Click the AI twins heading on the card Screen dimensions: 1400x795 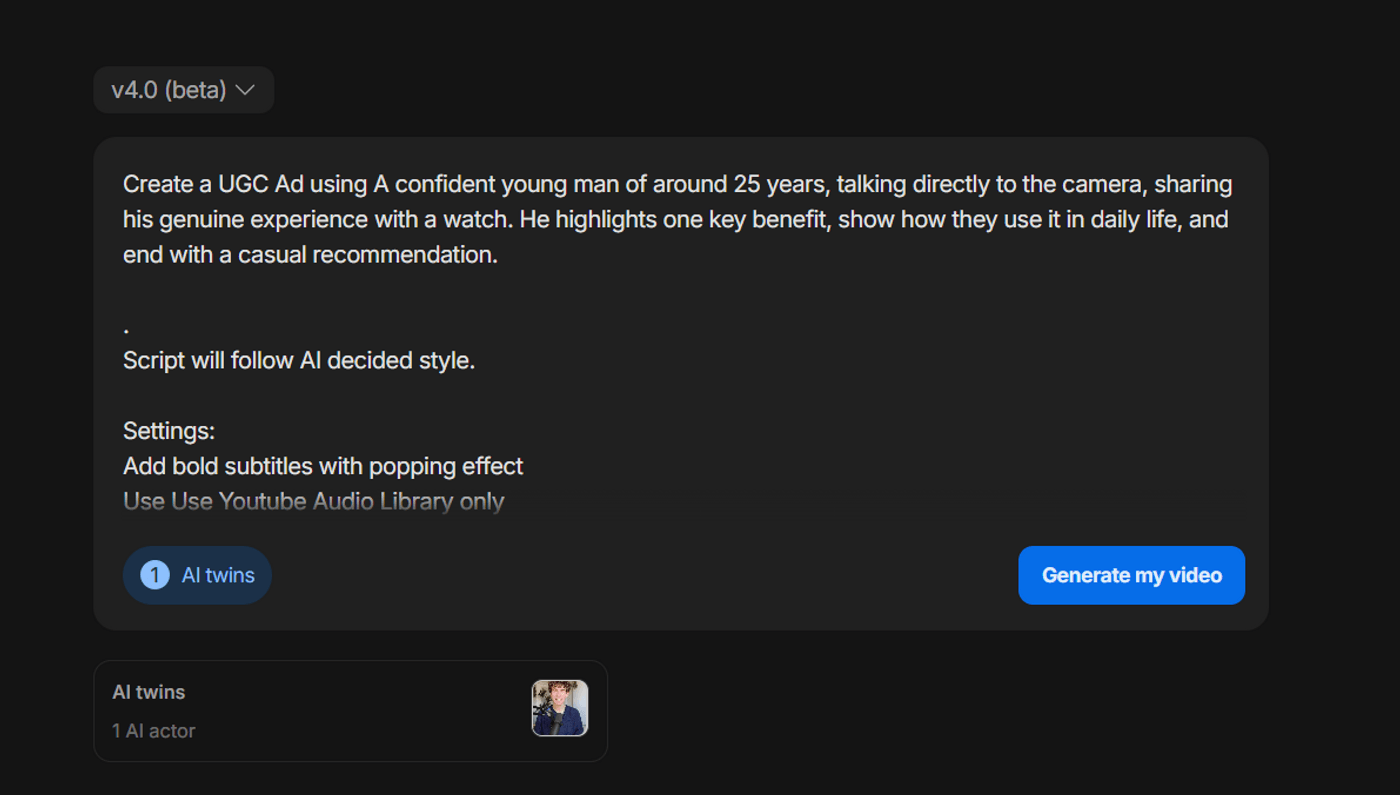[148, 691]
